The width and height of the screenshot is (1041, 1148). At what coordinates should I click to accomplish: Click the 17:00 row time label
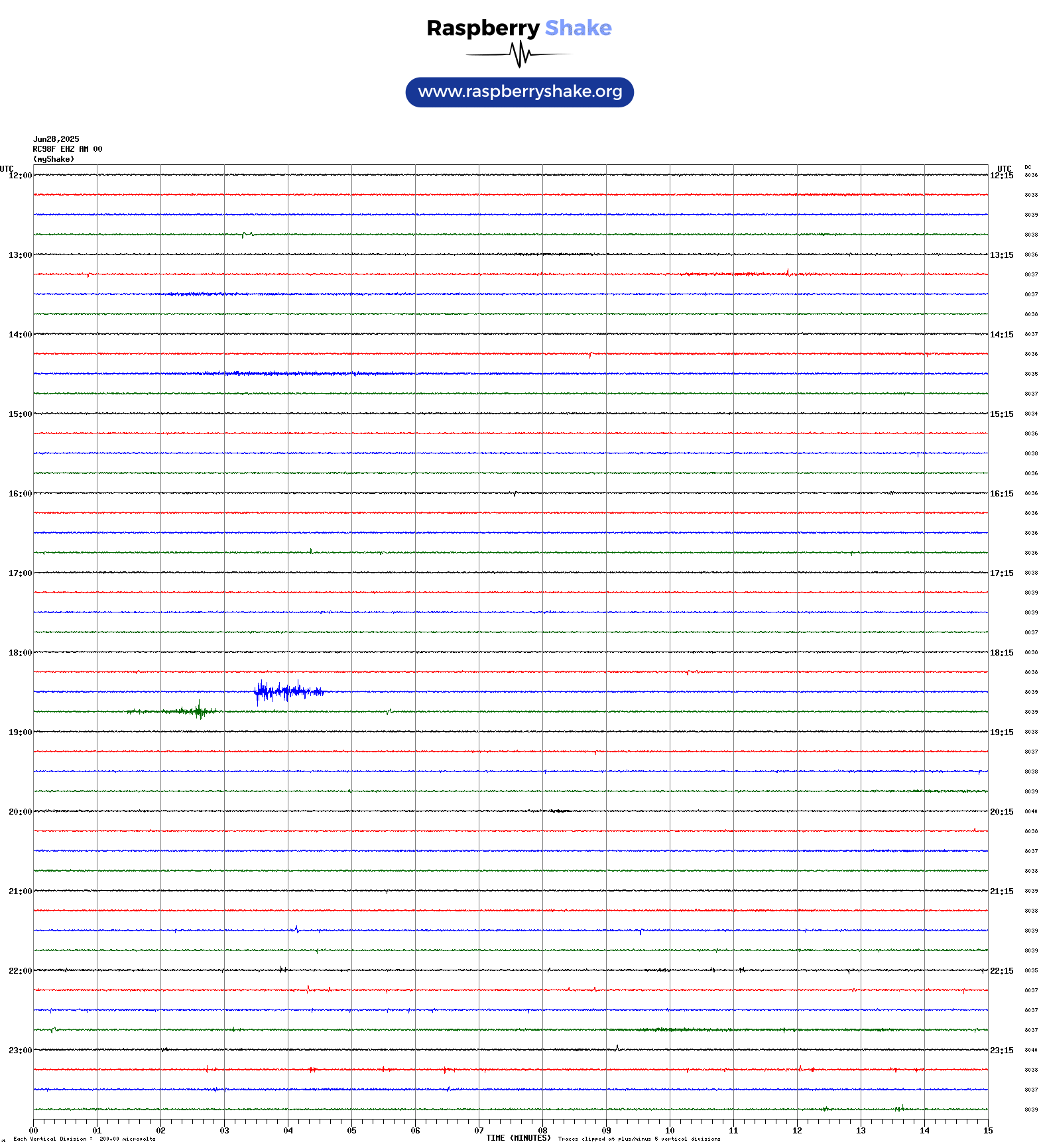tap(20, 573)
